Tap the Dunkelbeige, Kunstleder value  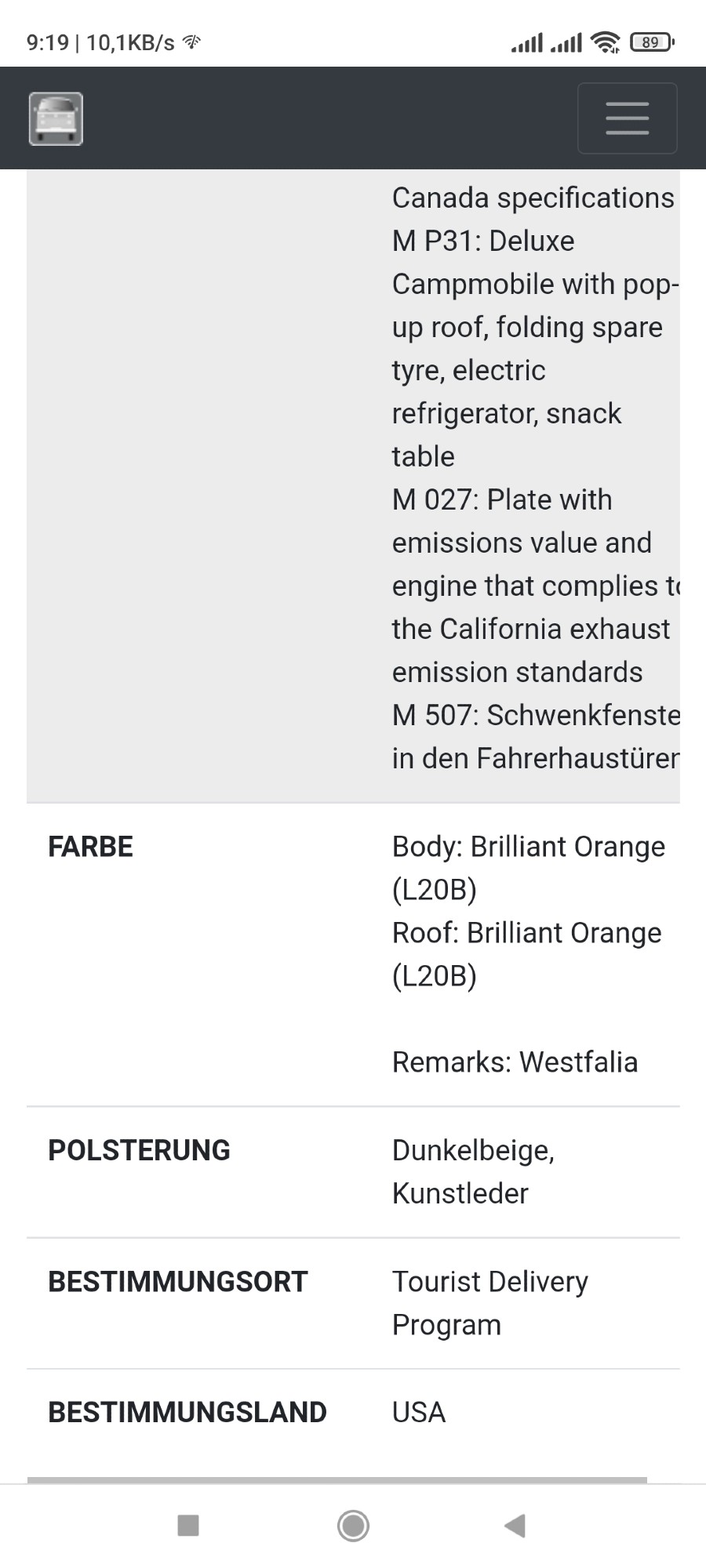click(473, 1171)
